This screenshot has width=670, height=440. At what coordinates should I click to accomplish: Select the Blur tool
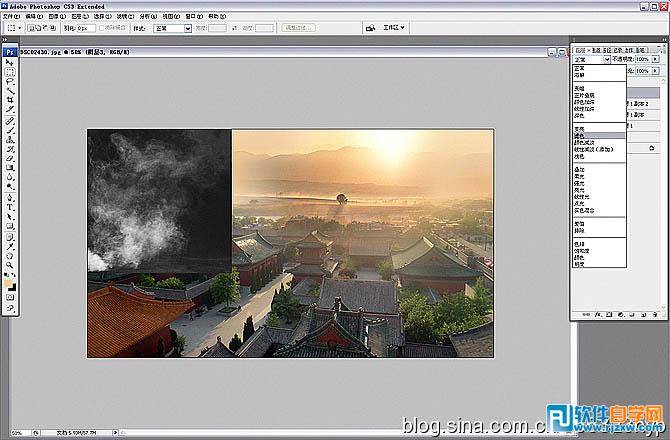(x=10, y=177)
